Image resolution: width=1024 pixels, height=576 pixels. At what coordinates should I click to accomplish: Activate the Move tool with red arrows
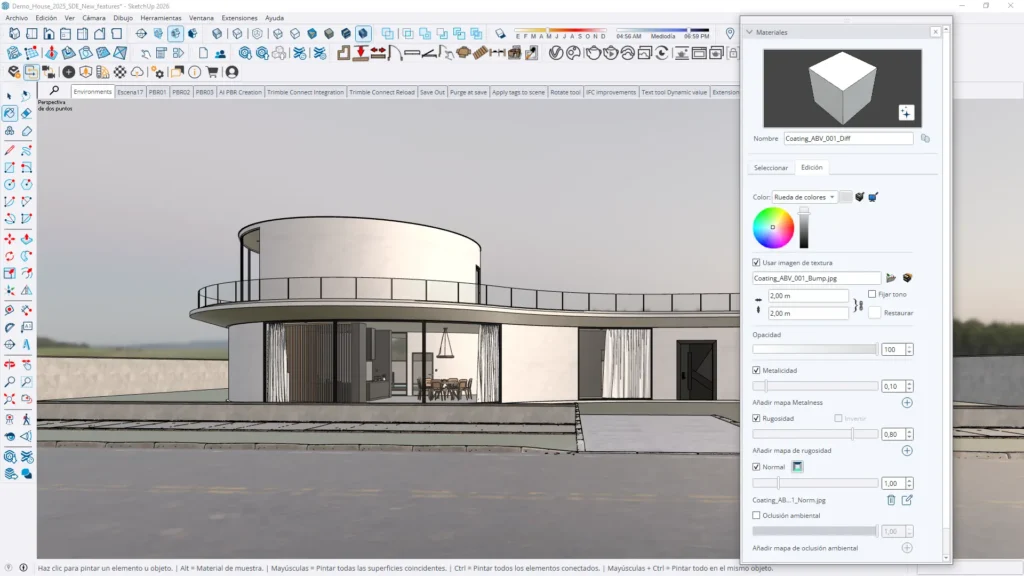click(10, 239)
